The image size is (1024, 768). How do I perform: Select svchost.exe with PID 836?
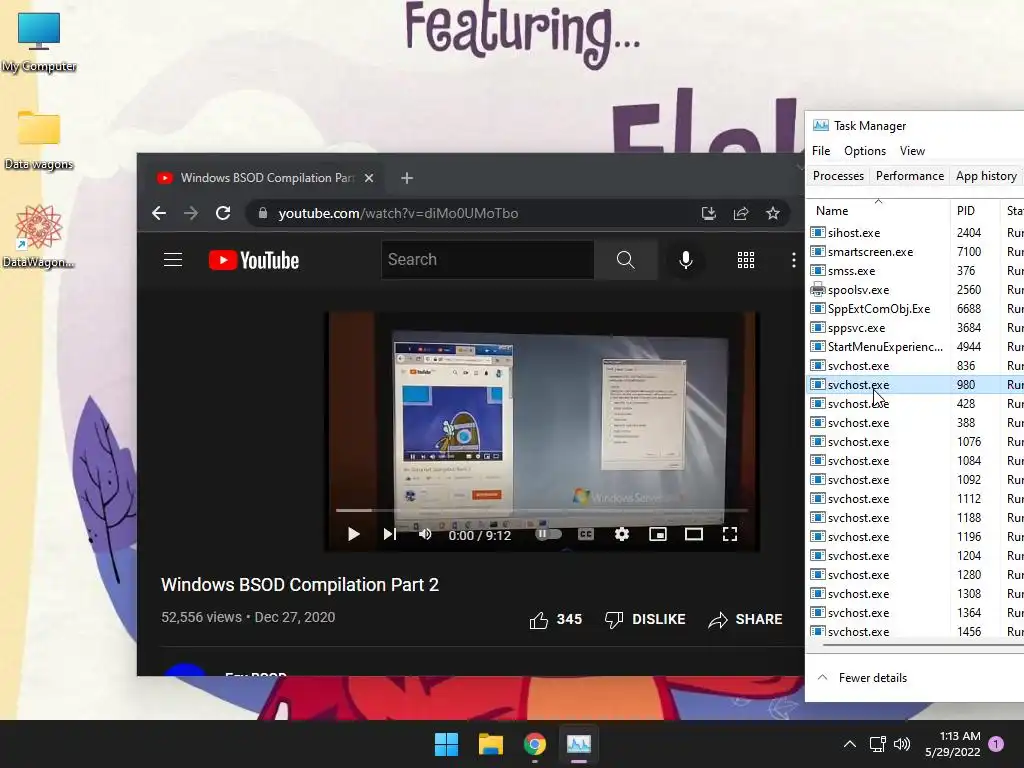pyautogui.click(x=916, y=365)
